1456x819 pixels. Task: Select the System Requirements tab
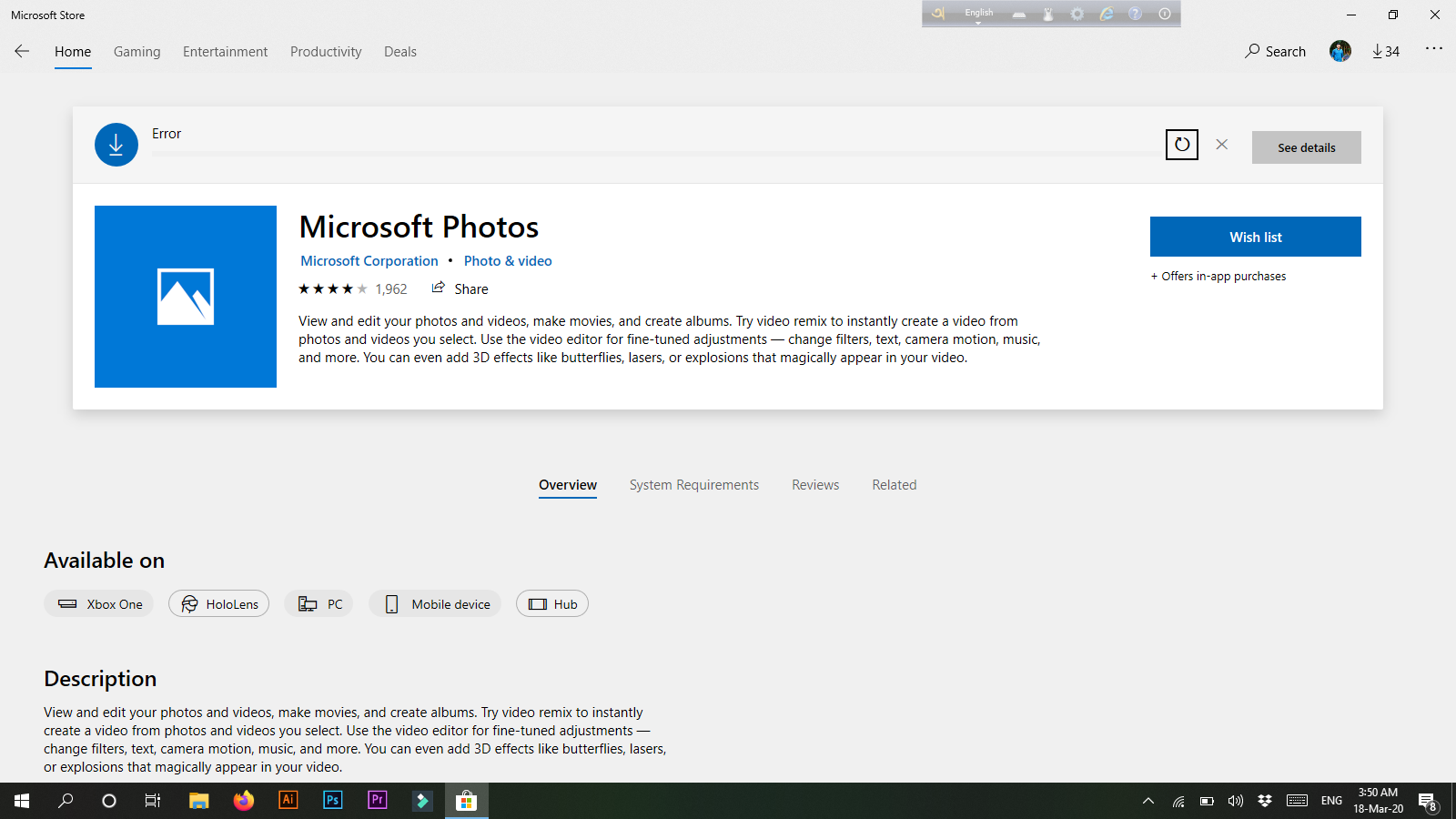[694, 485]
